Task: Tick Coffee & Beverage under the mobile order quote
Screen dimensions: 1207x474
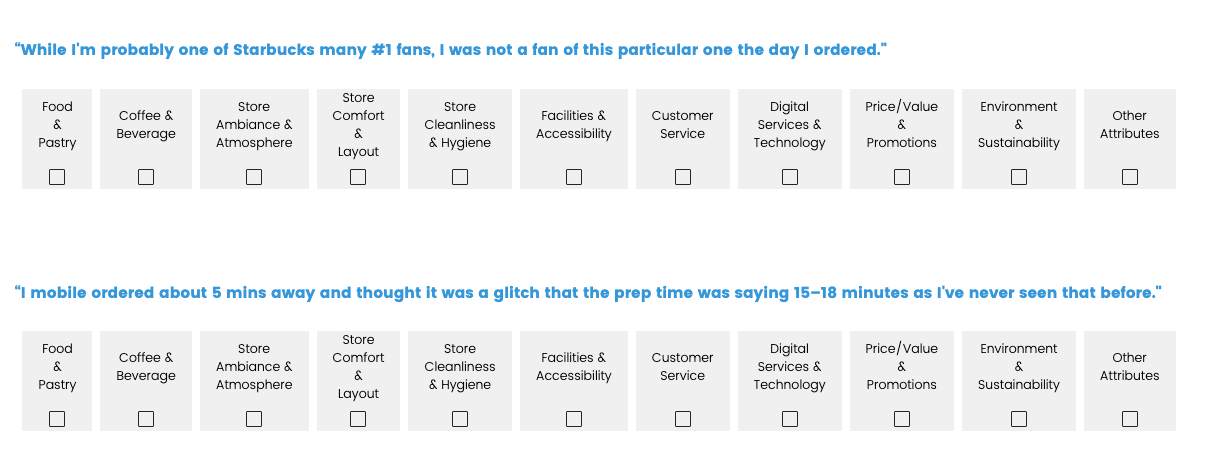Action: (146, 419)
